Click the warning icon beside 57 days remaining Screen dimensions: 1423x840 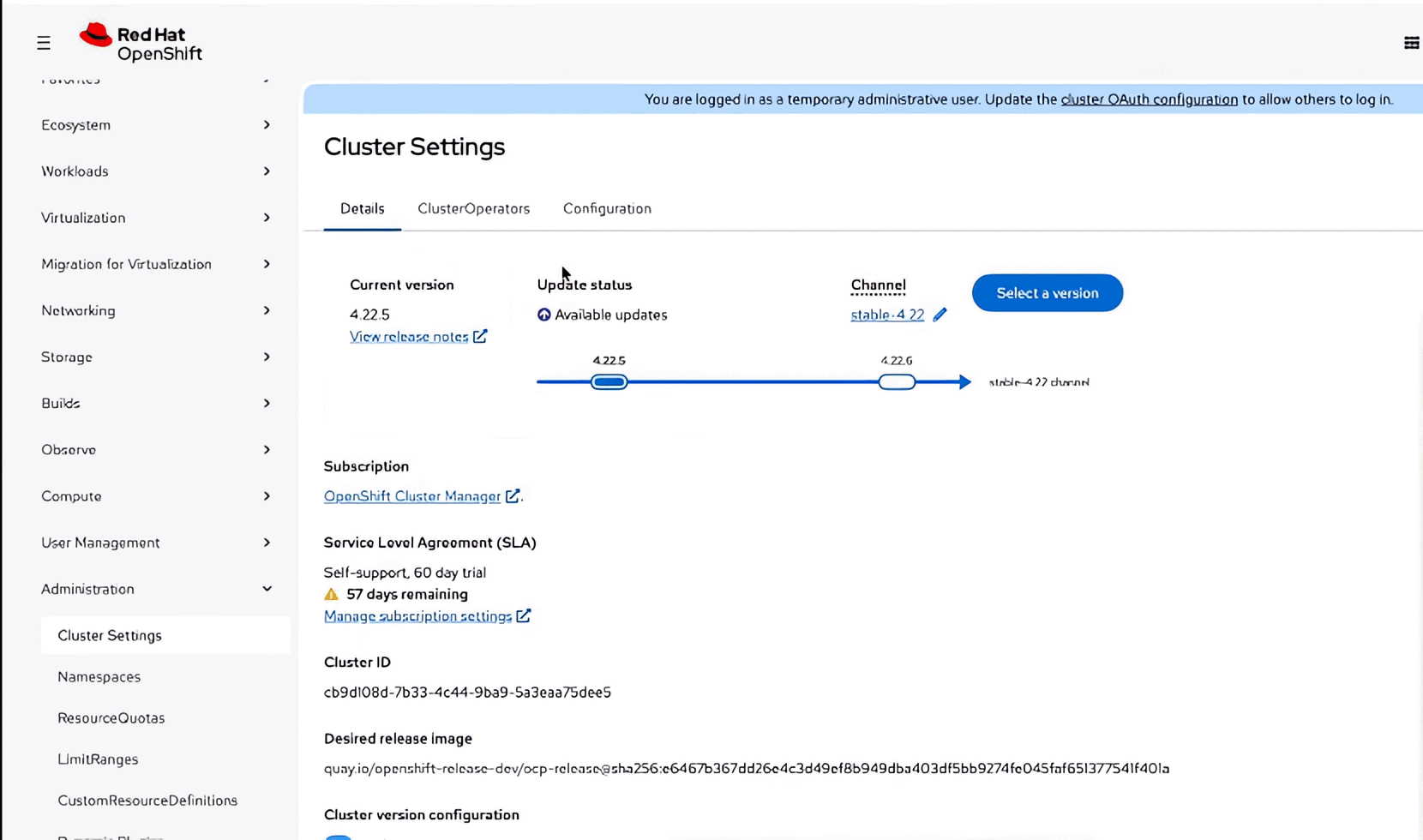coord(332,594)
